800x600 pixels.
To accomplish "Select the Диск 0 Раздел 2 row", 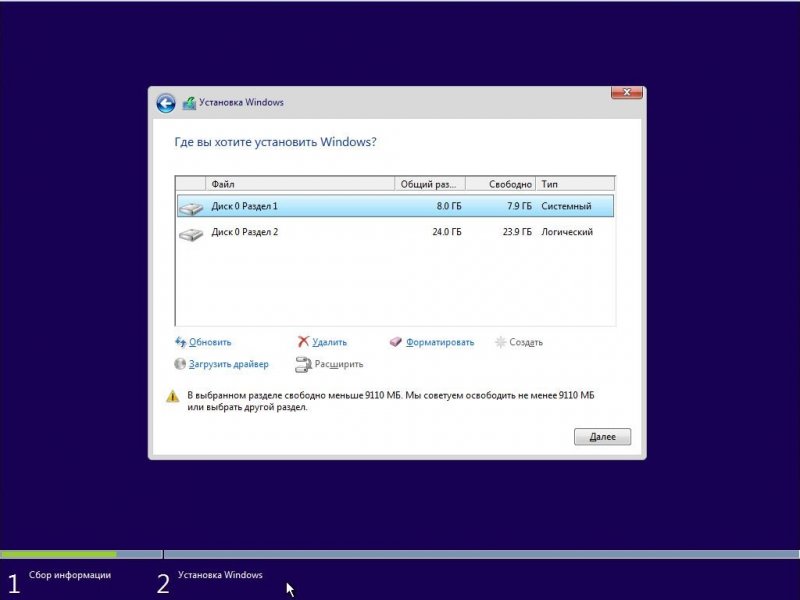I will pyautogui.click(x=395, y=232).
